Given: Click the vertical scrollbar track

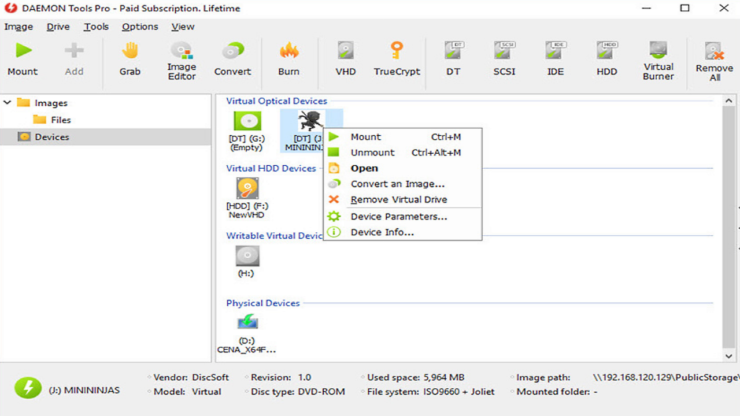Looking at the screenshot, I should [729, 227].
